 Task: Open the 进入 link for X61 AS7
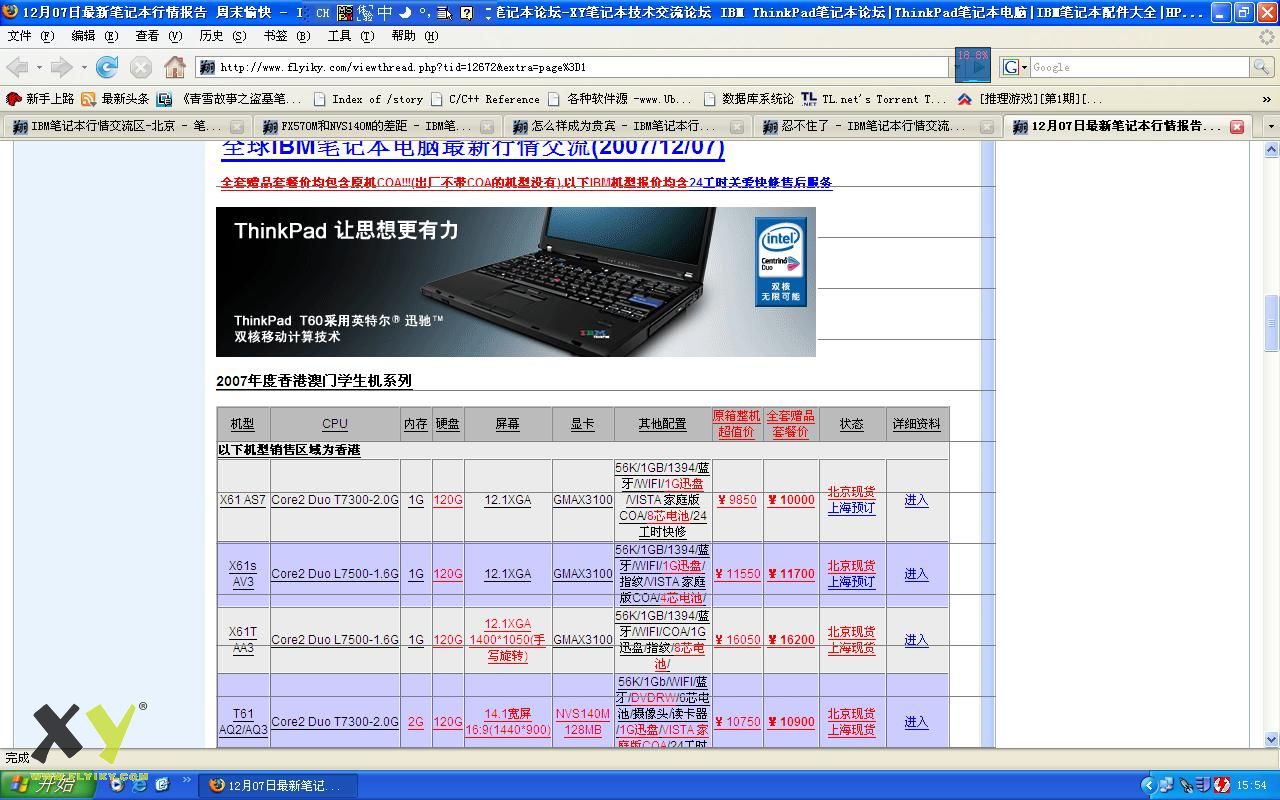click(x=916, y=500)
